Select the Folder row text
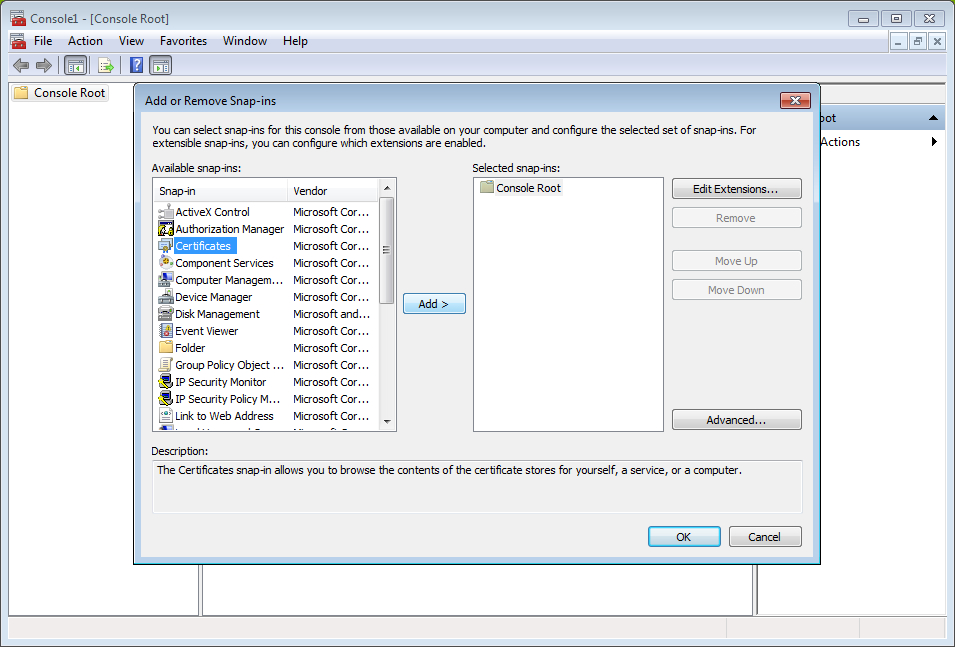955x647 pixels. 190,348
